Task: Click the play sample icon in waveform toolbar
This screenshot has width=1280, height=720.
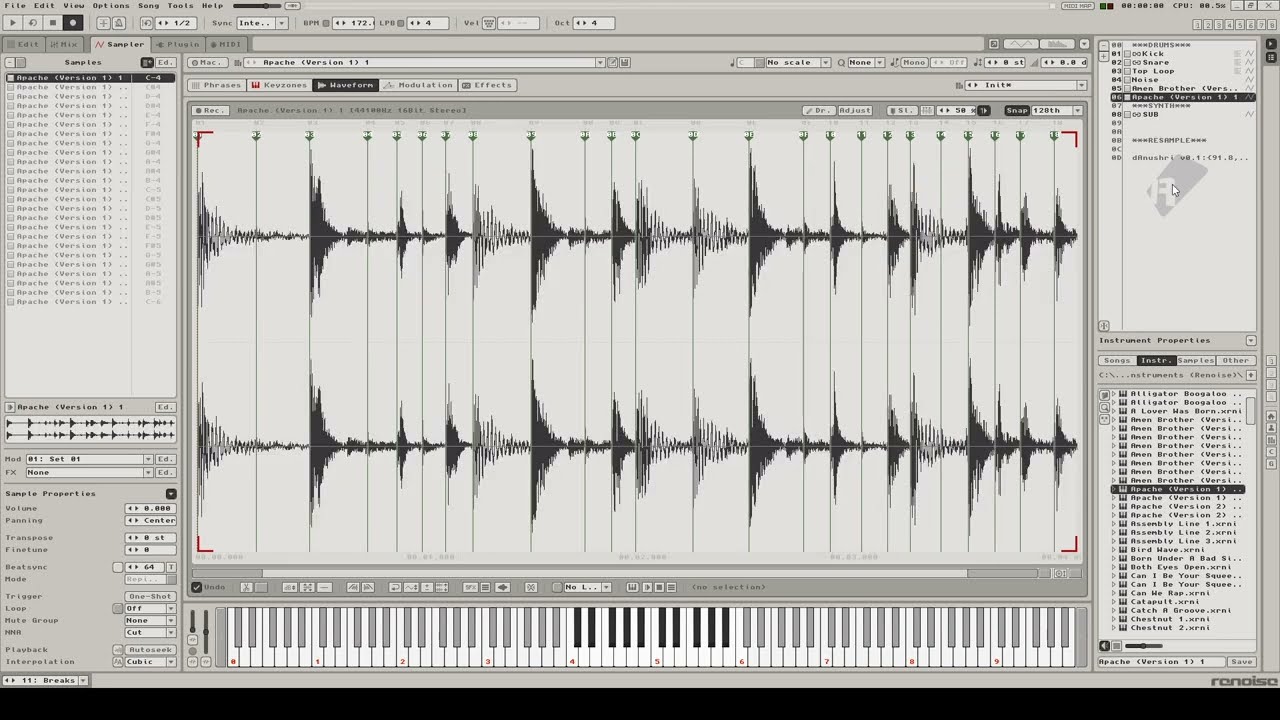Action: pos(646,587)
